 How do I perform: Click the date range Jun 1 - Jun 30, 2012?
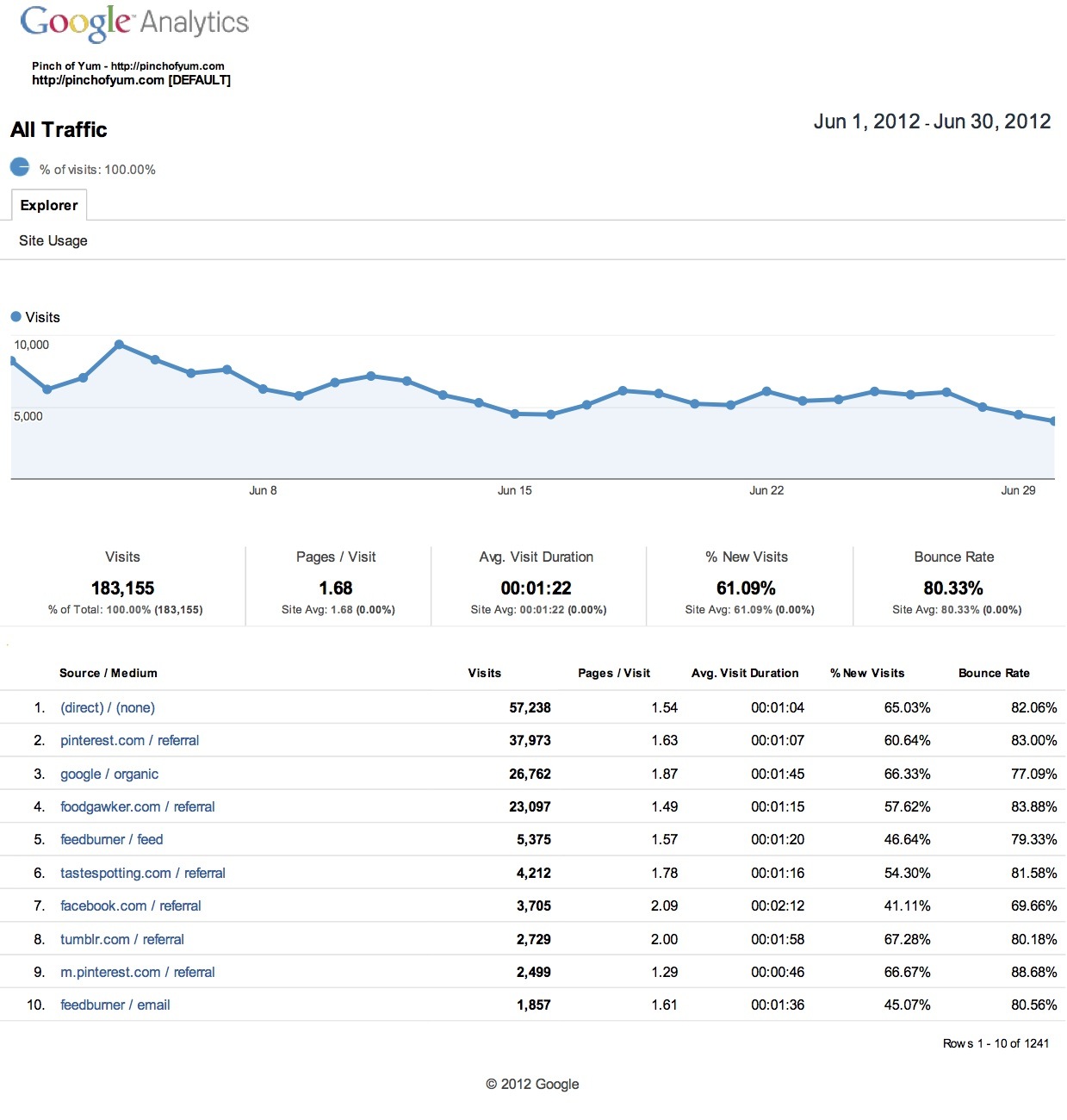[x=932, y=121]
